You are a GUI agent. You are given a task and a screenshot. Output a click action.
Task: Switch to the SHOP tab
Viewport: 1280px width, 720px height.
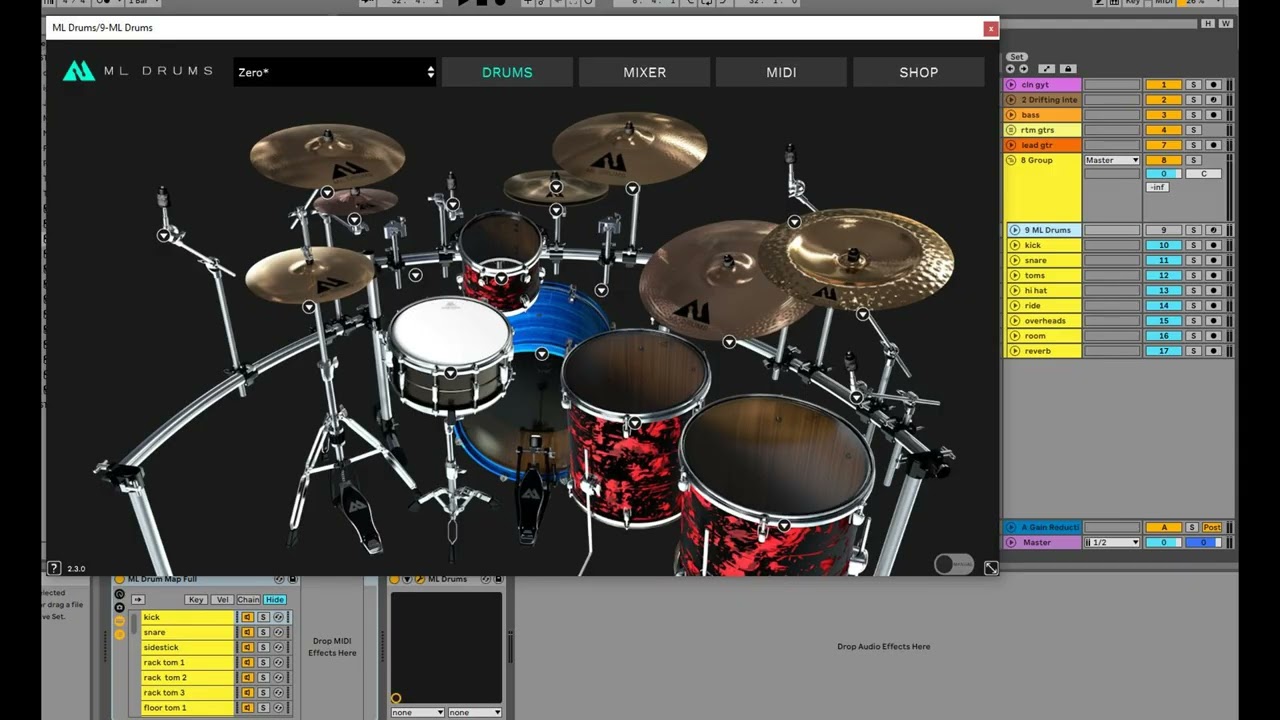[918, 72]
